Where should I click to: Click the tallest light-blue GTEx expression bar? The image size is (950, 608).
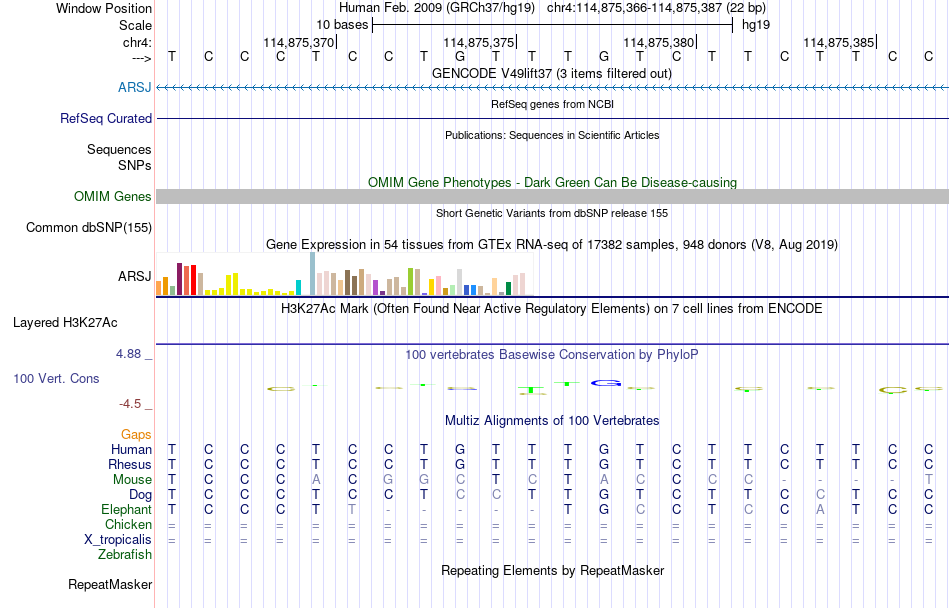click(313, 274)
